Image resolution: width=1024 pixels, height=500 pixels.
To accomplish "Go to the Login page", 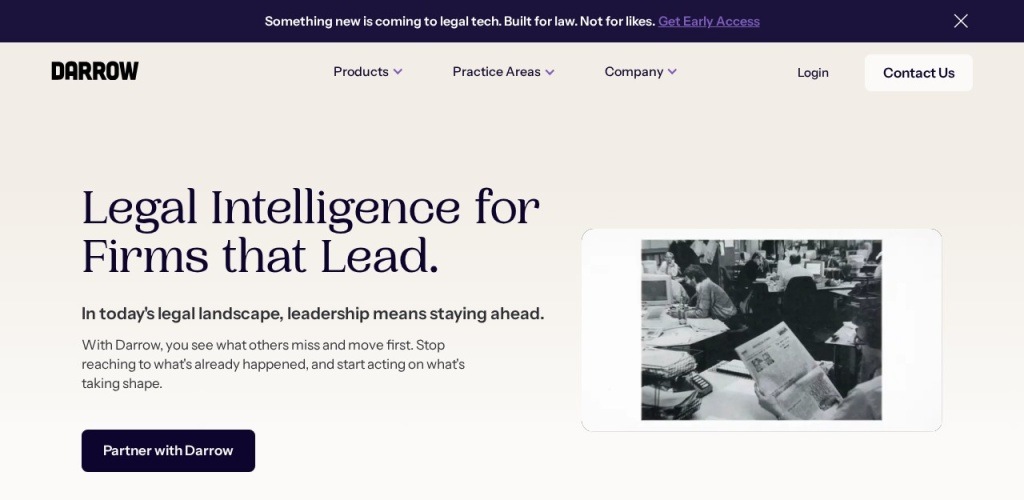I will [x=812, y=72].
